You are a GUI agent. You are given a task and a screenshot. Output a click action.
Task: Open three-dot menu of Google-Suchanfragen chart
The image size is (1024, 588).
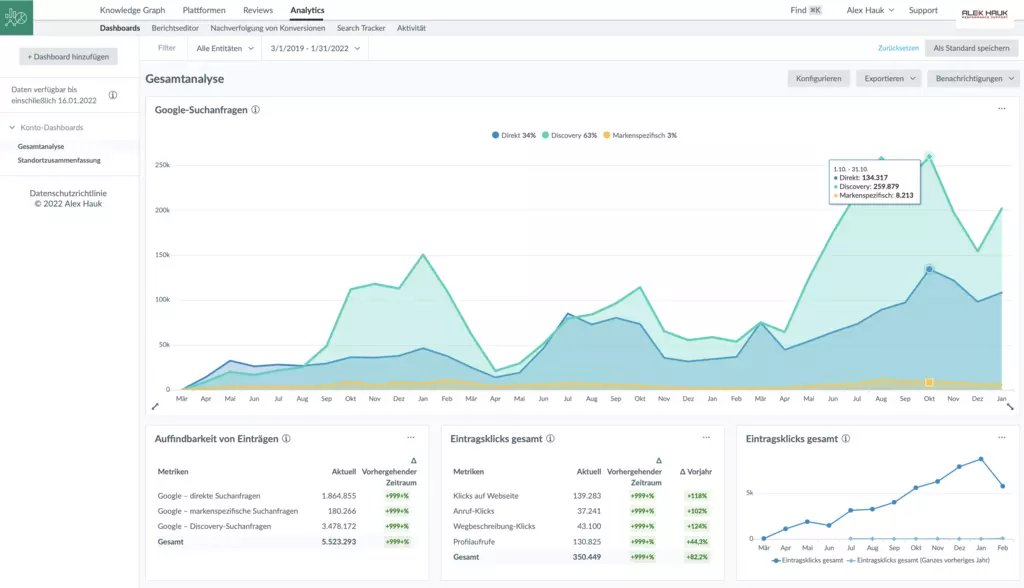coord(1002,109)
